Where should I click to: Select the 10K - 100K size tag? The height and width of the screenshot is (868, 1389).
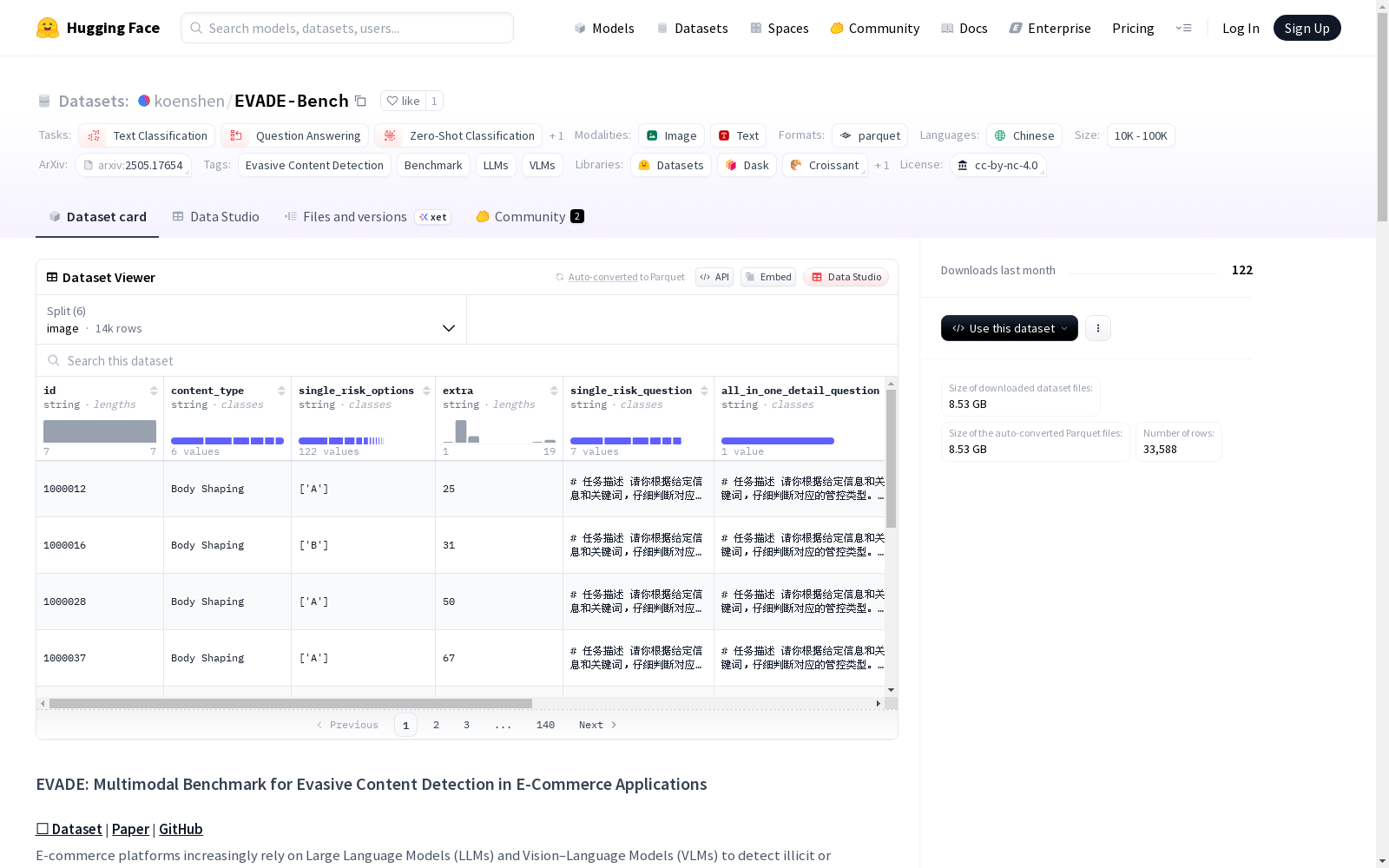click(1141, 135)
